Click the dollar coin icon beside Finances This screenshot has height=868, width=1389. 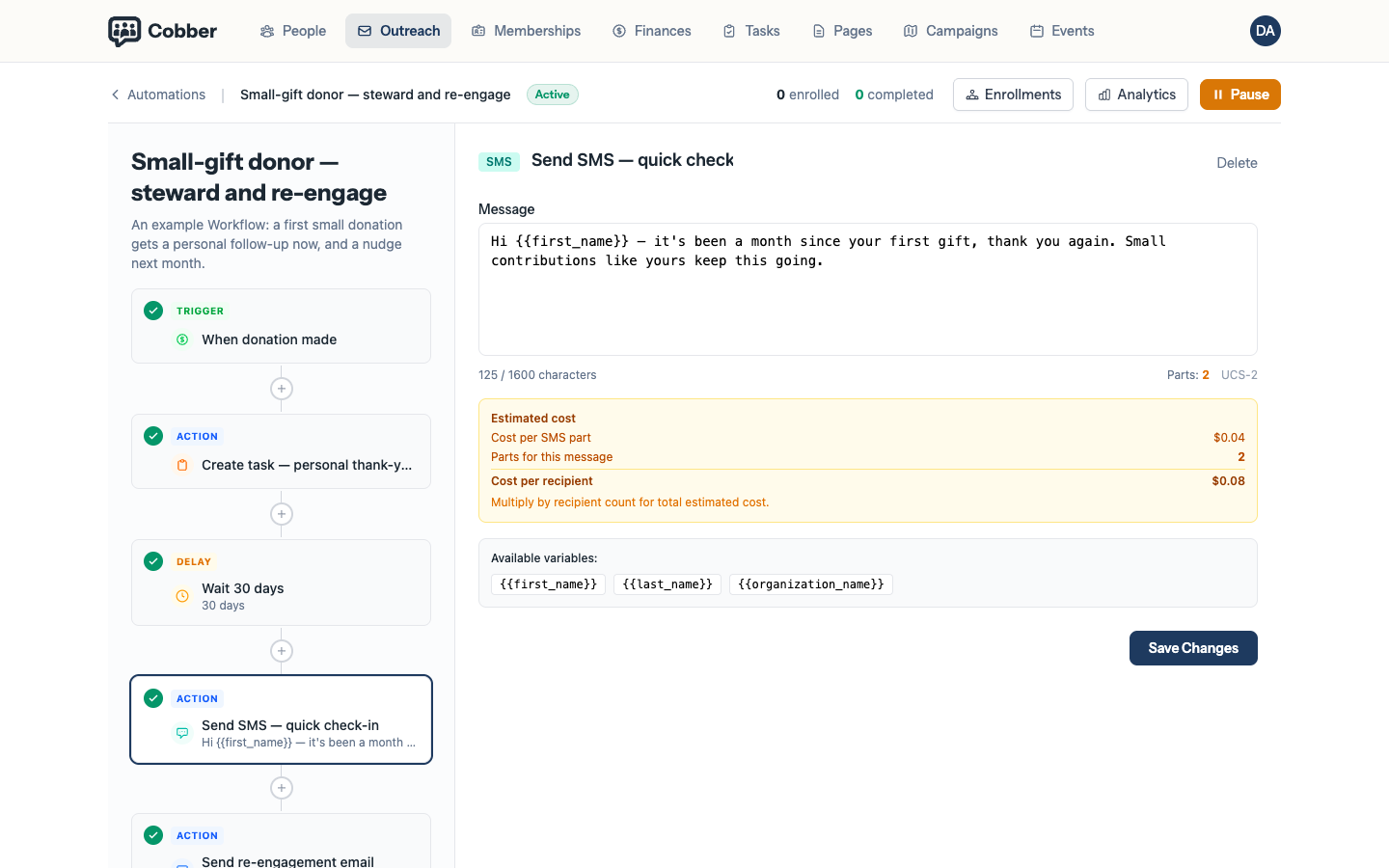[x=619, y=31]
